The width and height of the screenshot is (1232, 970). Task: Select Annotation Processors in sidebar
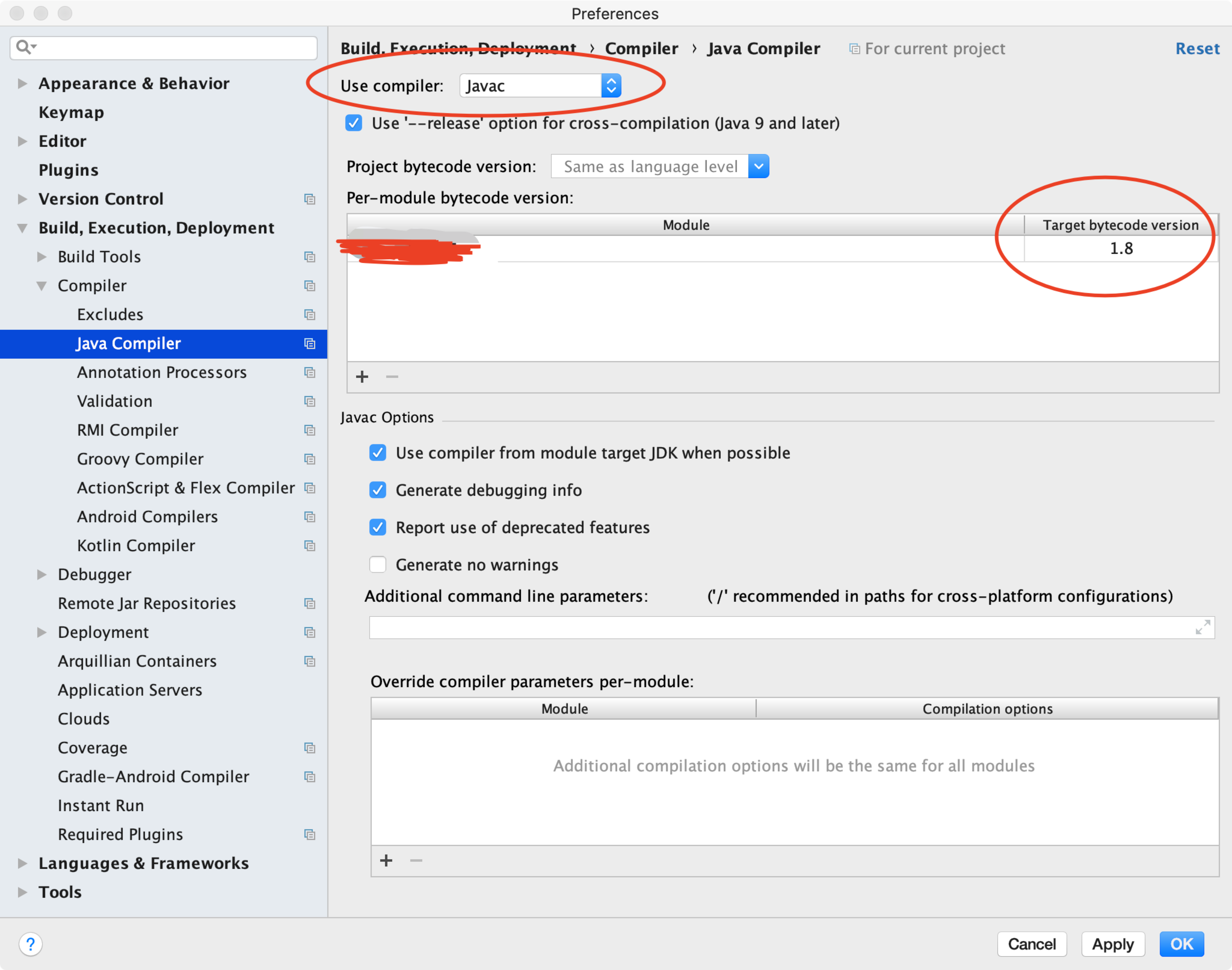pos(161,372)
